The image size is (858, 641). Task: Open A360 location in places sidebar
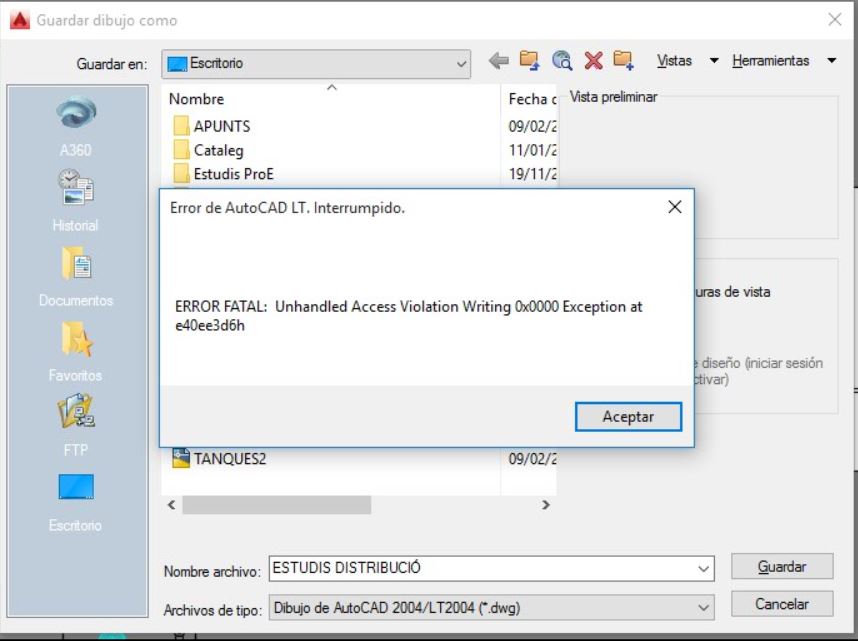point(76,126)
